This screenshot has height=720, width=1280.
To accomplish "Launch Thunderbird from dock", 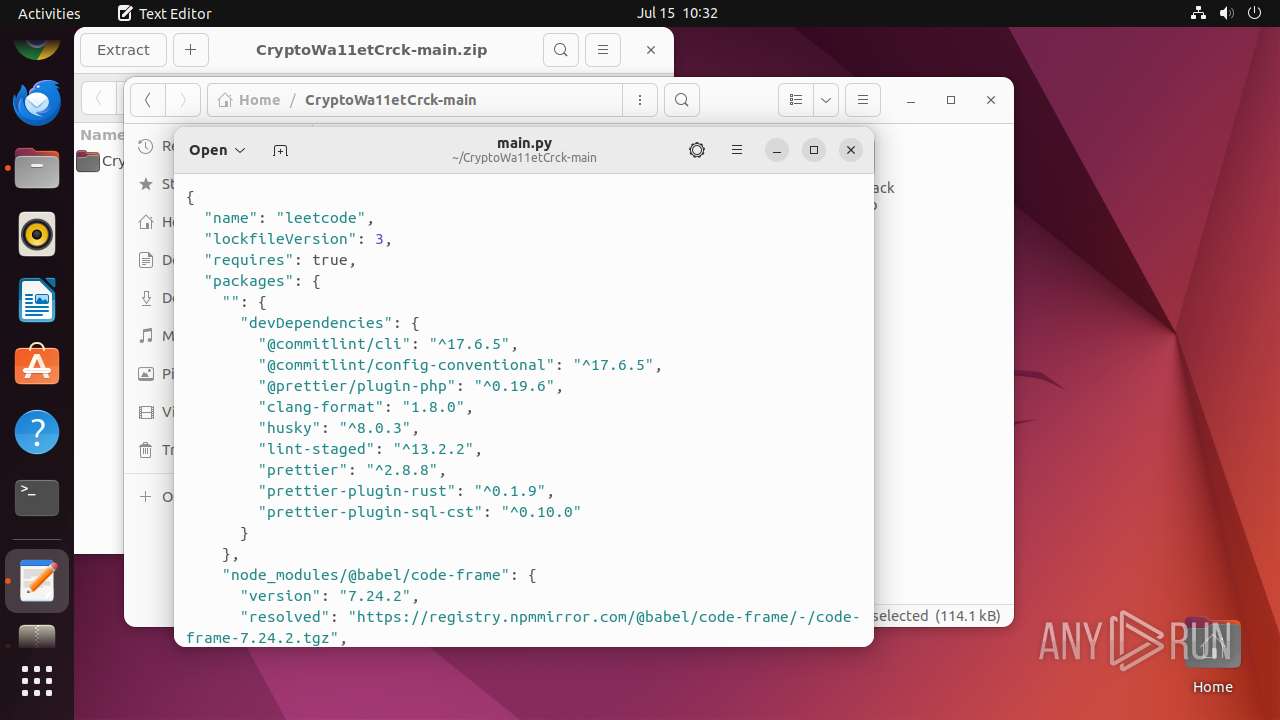I will point(37,102).
